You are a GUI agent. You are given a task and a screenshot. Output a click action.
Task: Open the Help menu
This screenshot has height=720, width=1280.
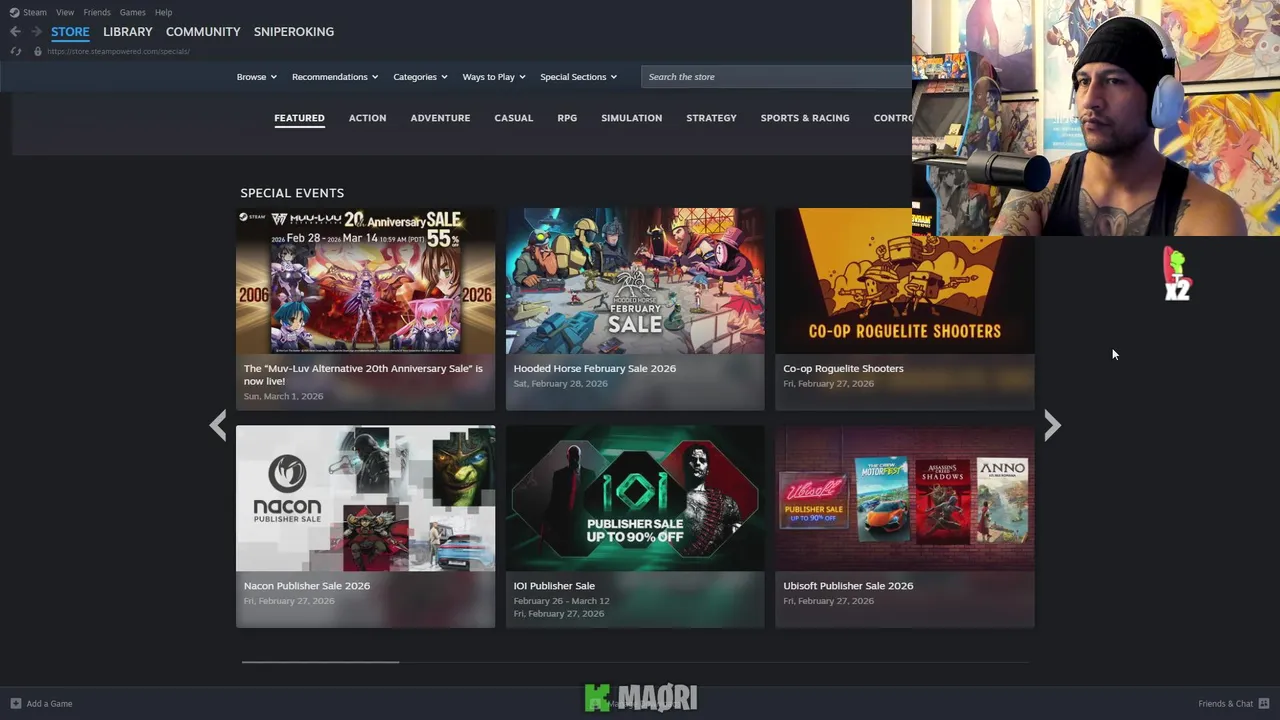(163, 12)
